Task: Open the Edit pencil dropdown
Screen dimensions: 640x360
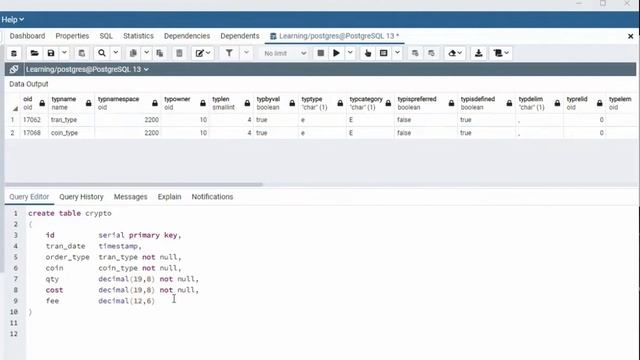Action: click(202, 53)
